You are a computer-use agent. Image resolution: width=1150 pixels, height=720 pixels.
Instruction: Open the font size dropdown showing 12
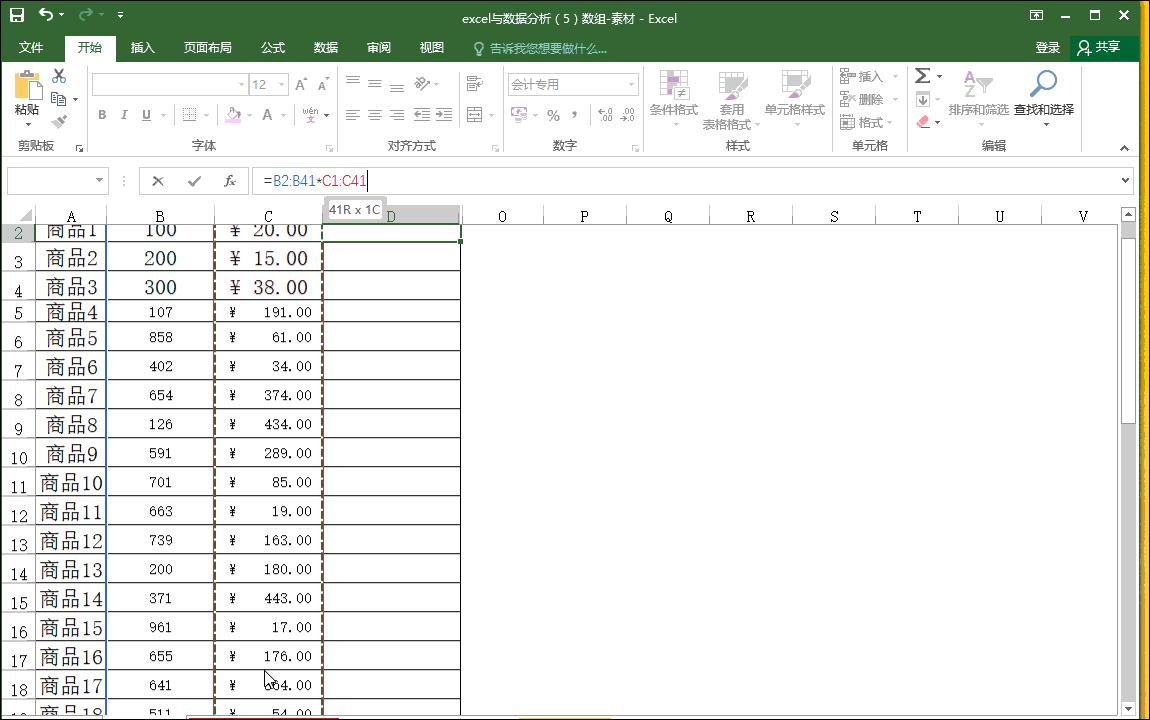point(281,85)
